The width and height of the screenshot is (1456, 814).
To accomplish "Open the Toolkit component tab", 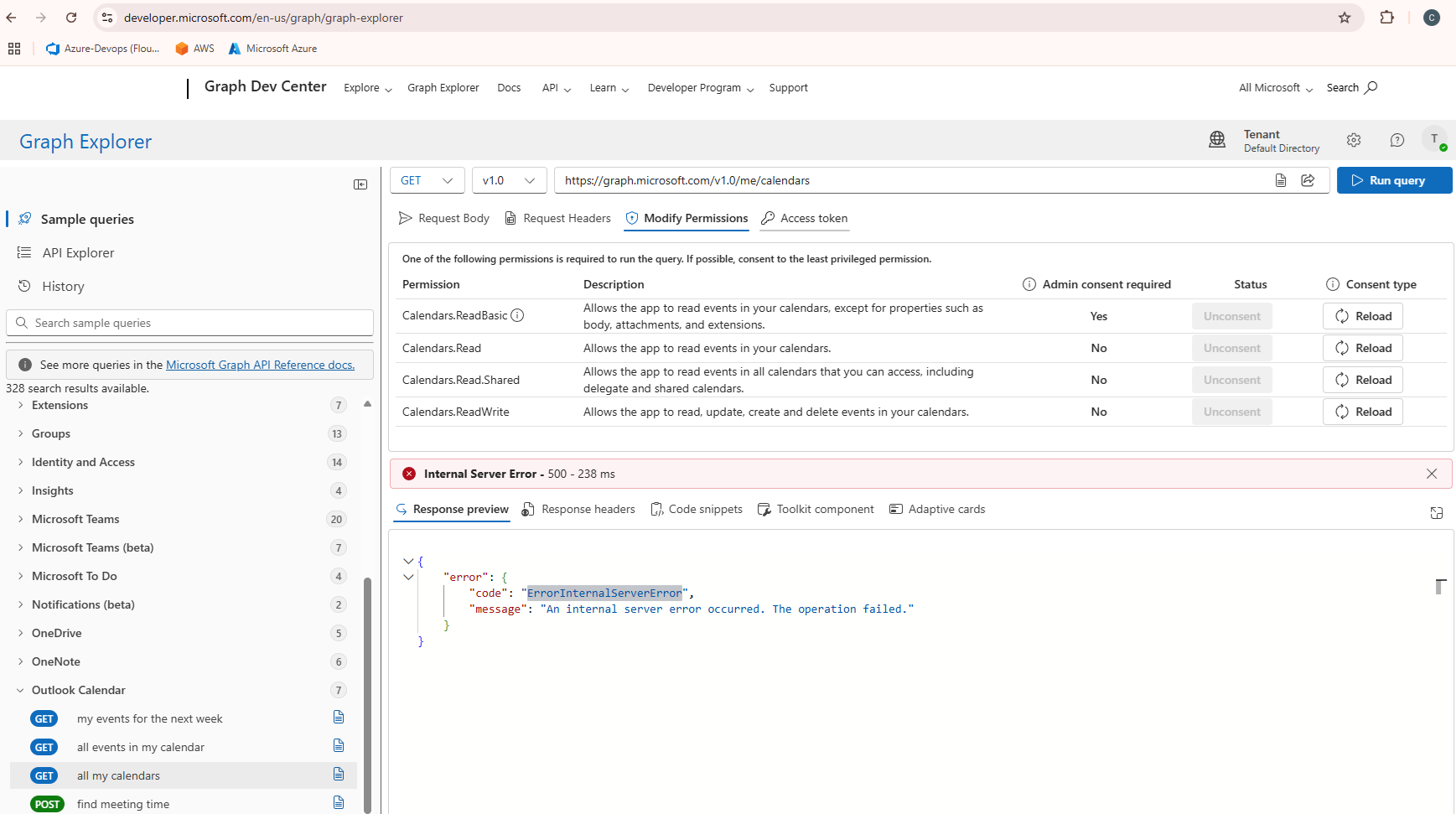I will pyautogui.click(x=816, y=509).
